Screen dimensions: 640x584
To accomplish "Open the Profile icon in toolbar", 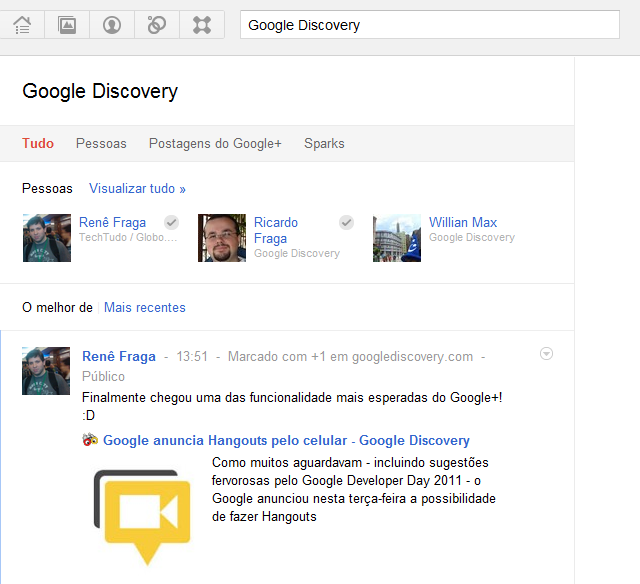I will (112, 25).
